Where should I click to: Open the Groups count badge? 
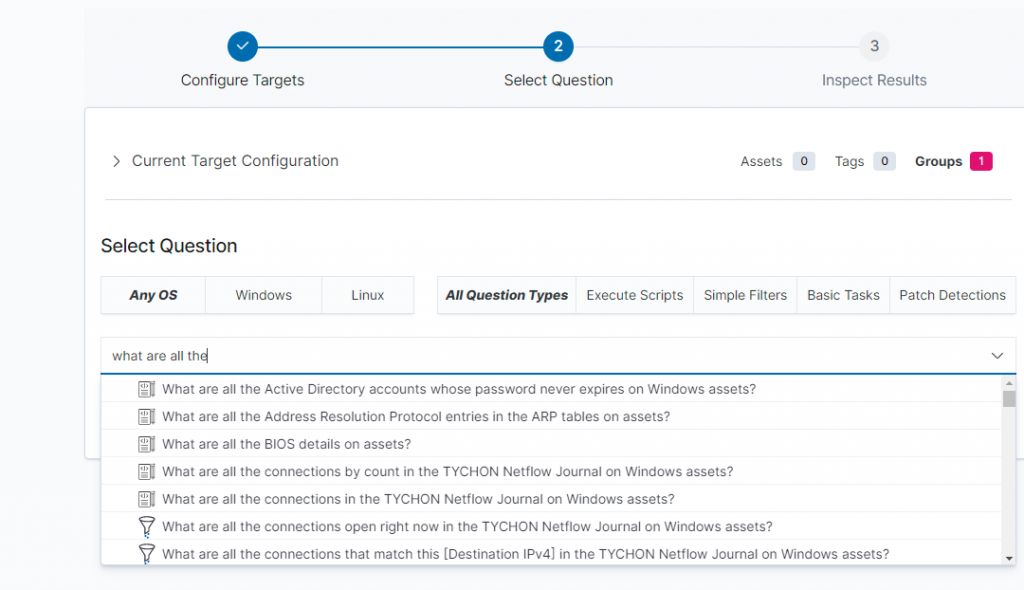point(980,161)
